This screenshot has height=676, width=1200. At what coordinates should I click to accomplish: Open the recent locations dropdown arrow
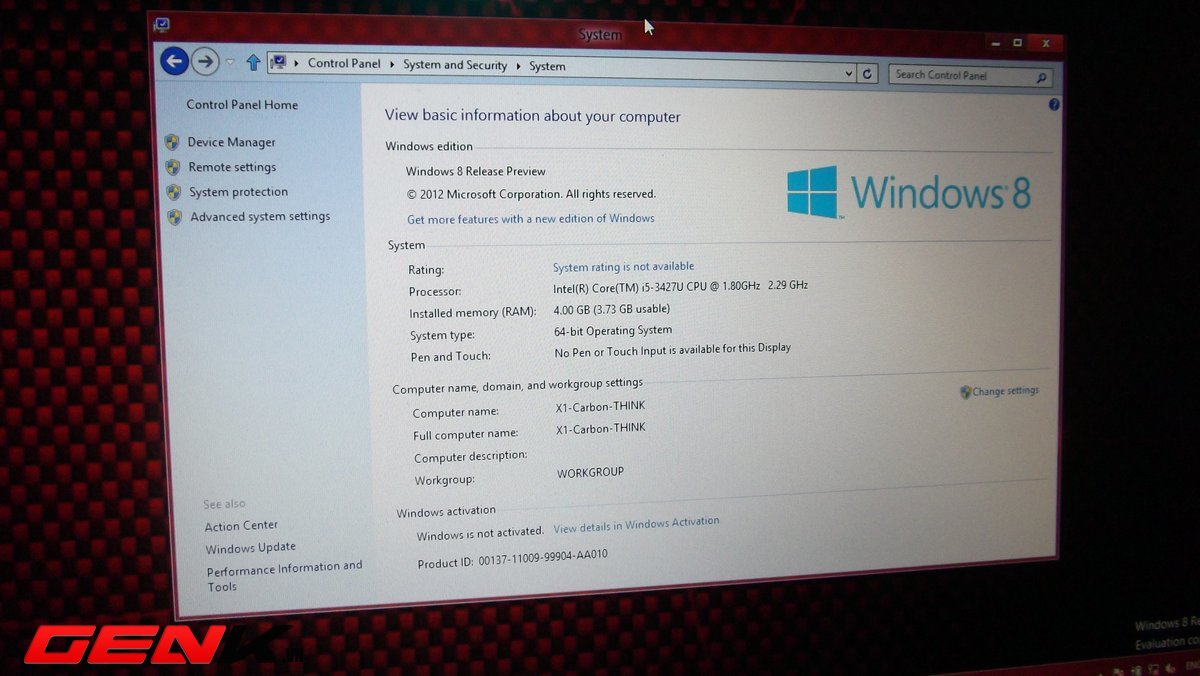coord(230,63)
